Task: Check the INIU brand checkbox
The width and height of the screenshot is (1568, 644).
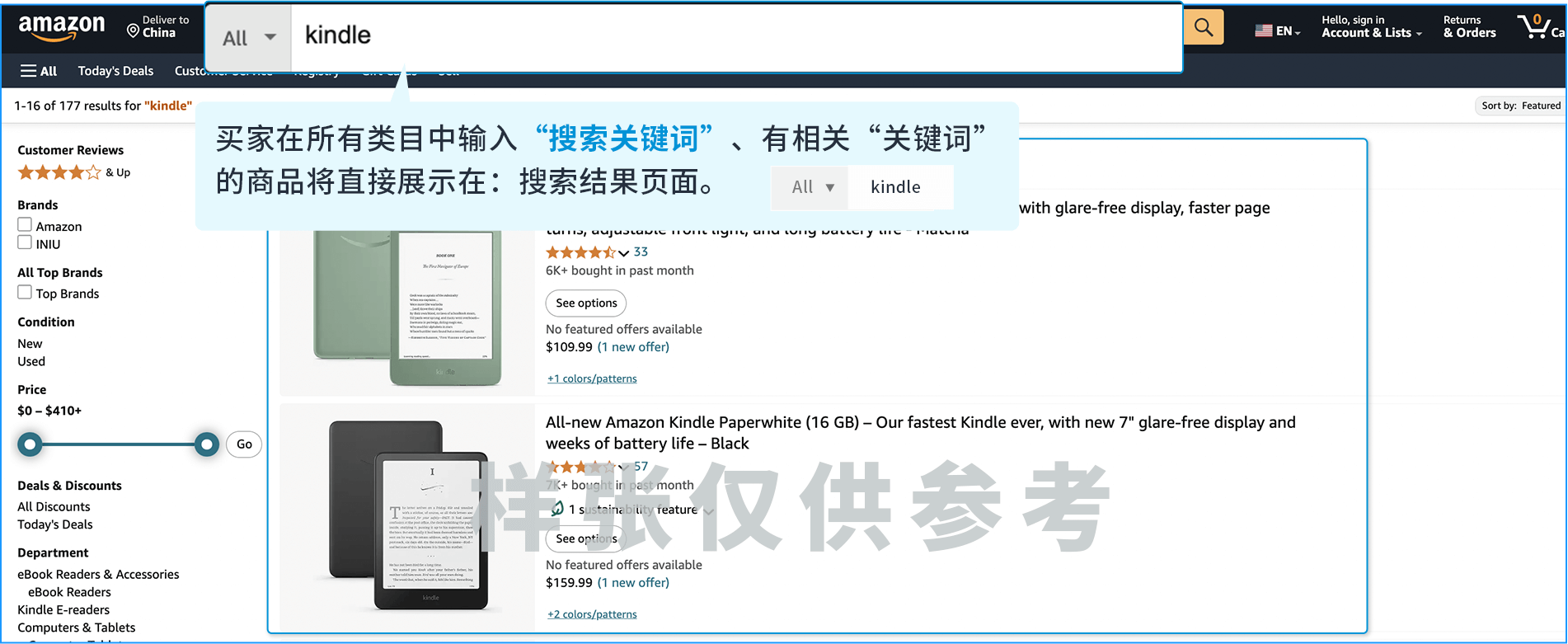Action: (x=25, y=243)
